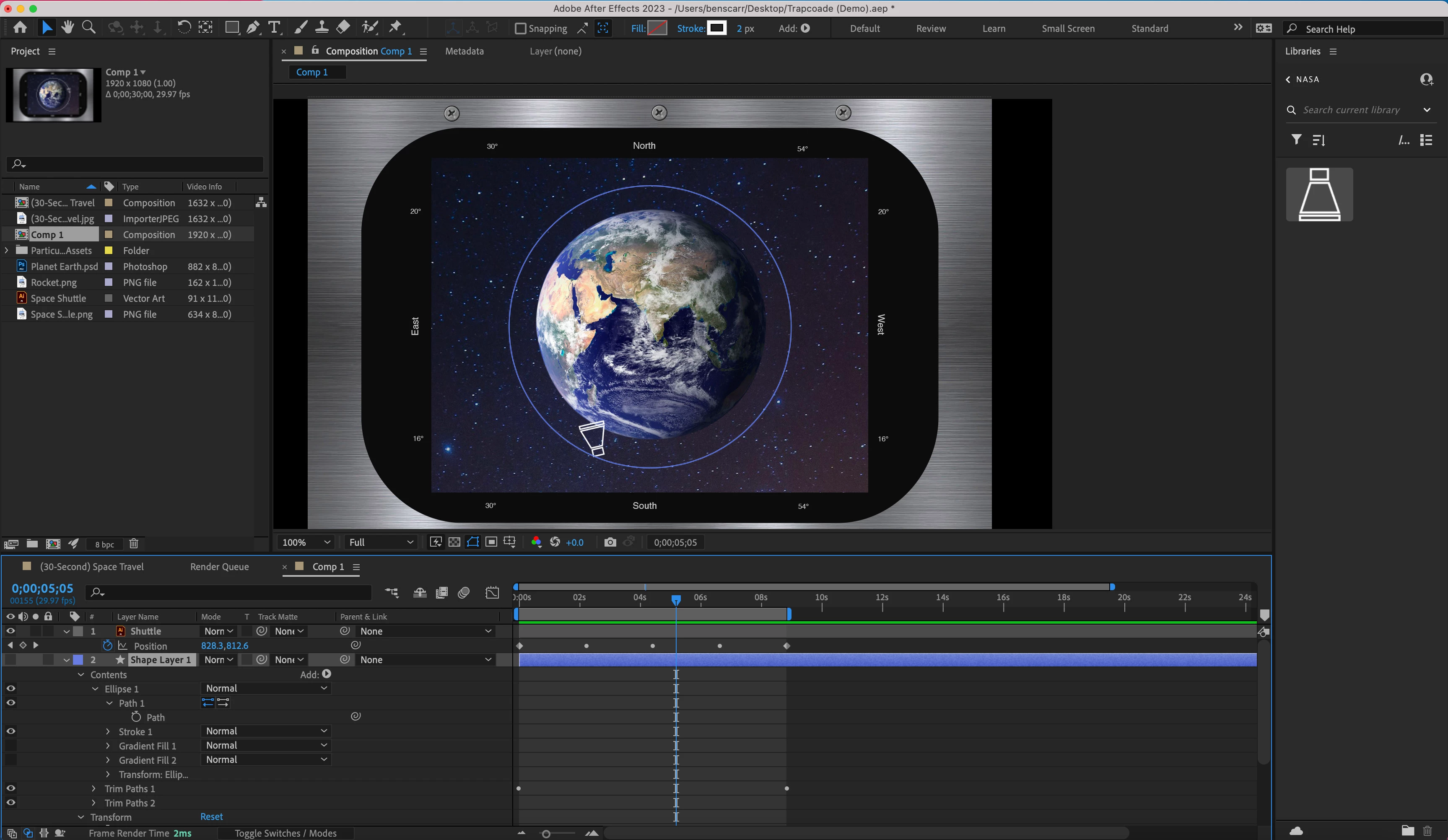Switch to the Small Screen workspace

(1068, 28)
